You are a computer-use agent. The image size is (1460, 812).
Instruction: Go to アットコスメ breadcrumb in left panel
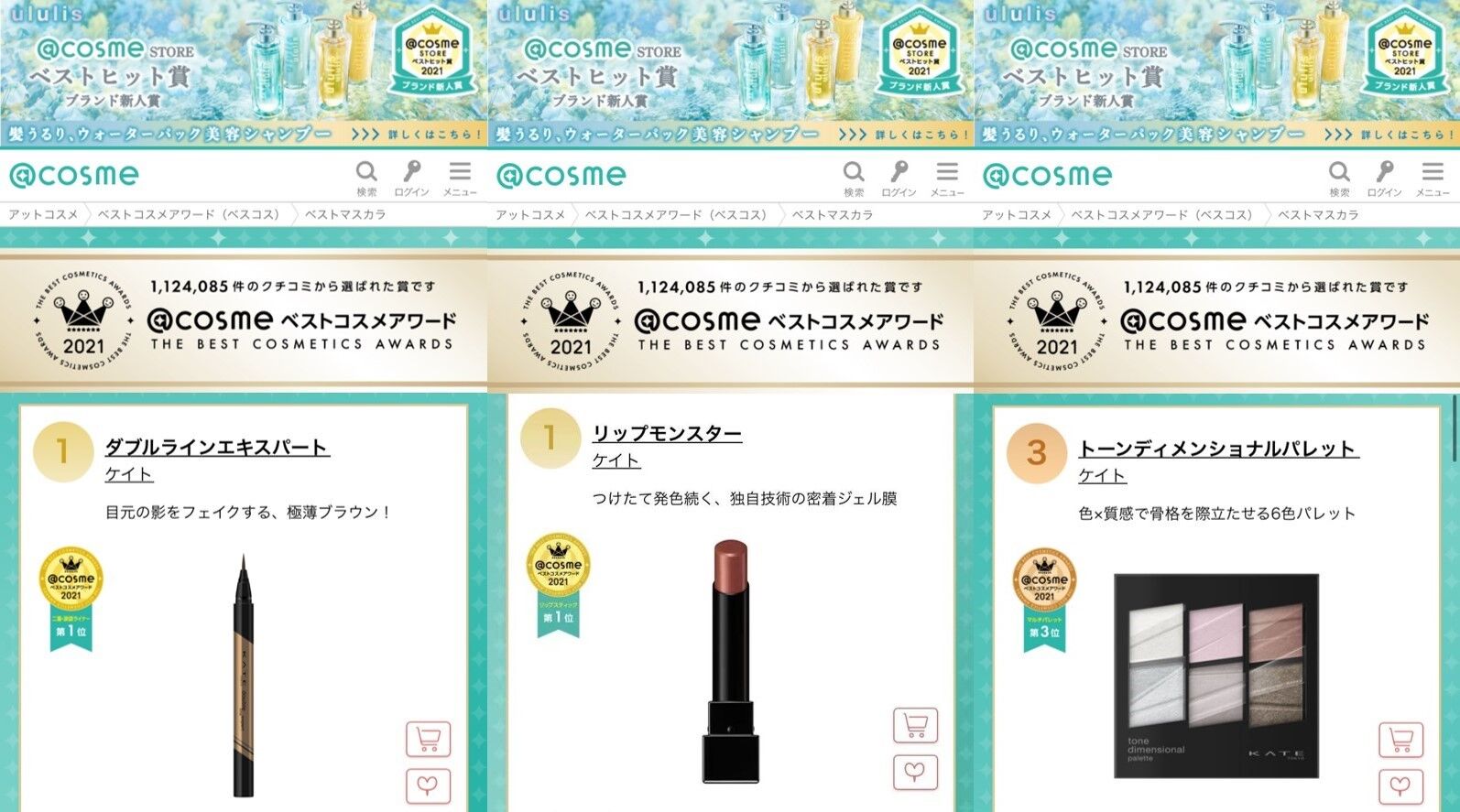[43, 214]
